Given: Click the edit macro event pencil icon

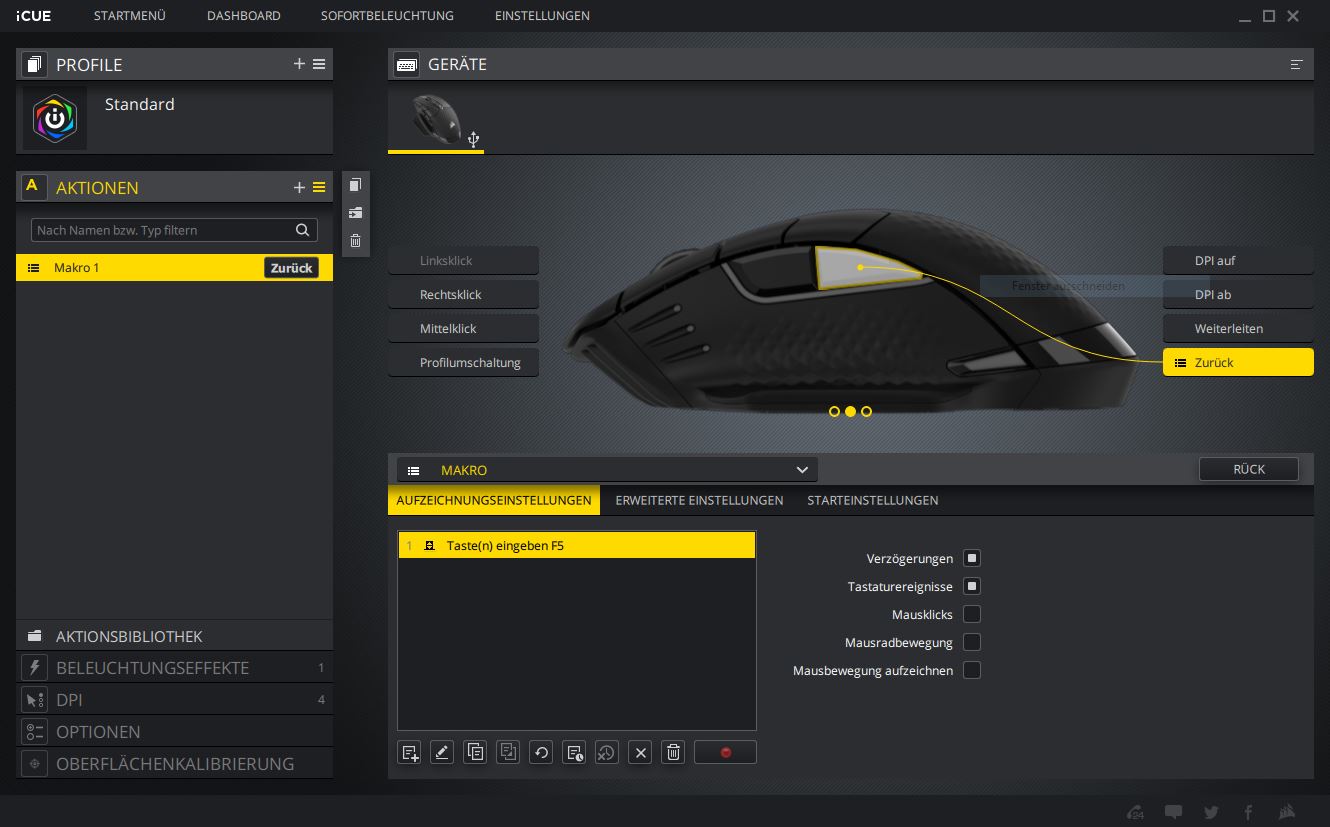Looking at the screenshot, I should 442,753.
